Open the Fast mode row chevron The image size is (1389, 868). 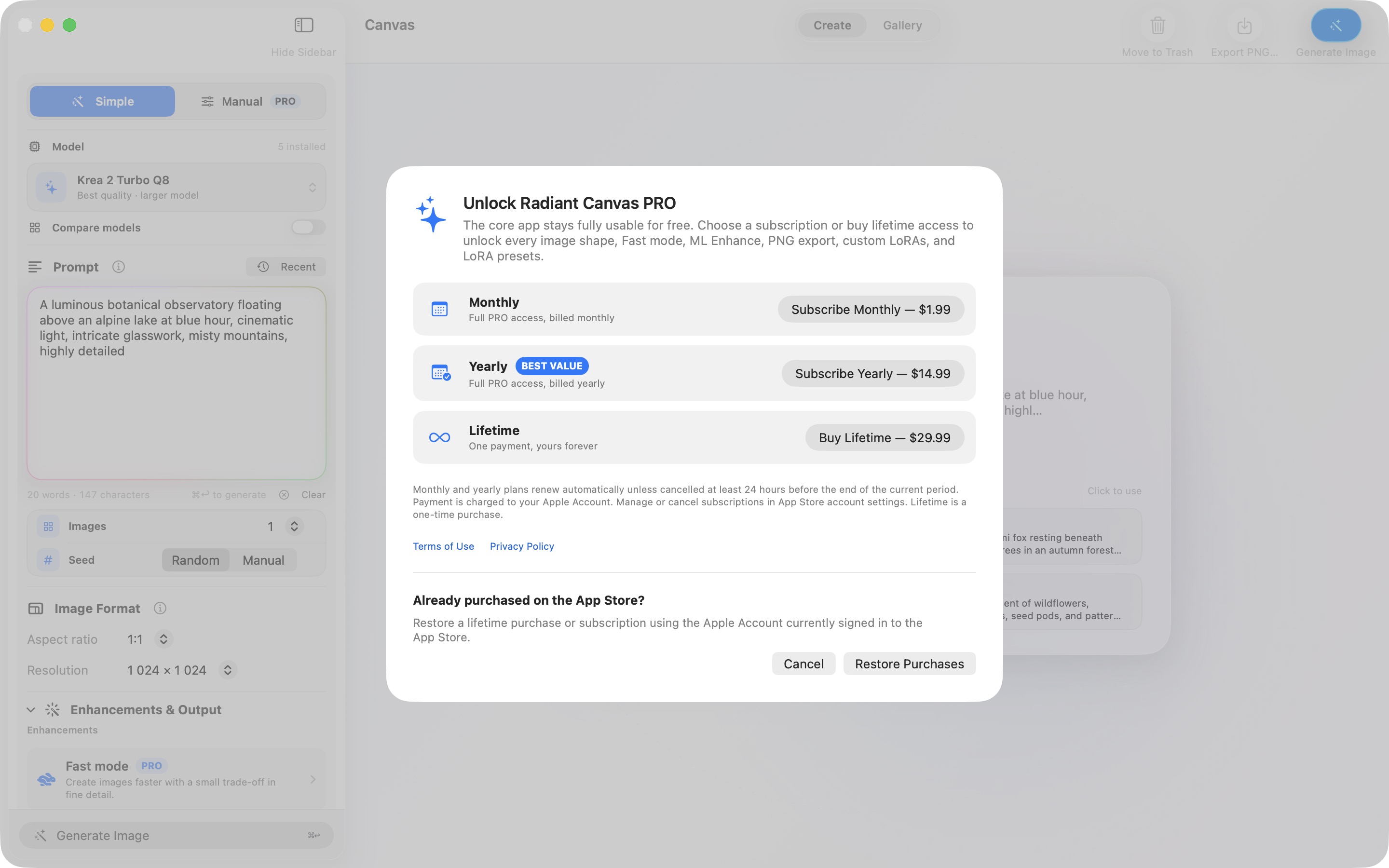pyautogui.click(x=313, y=779)
